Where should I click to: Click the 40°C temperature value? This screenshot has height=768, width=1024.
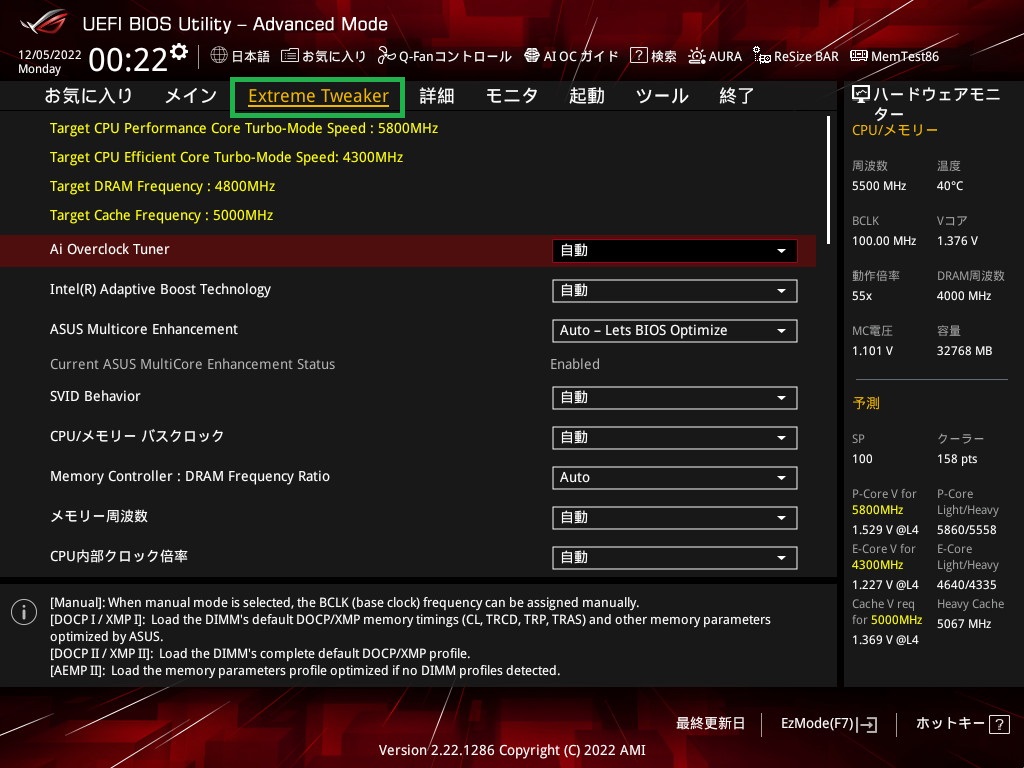click(950, 186)
